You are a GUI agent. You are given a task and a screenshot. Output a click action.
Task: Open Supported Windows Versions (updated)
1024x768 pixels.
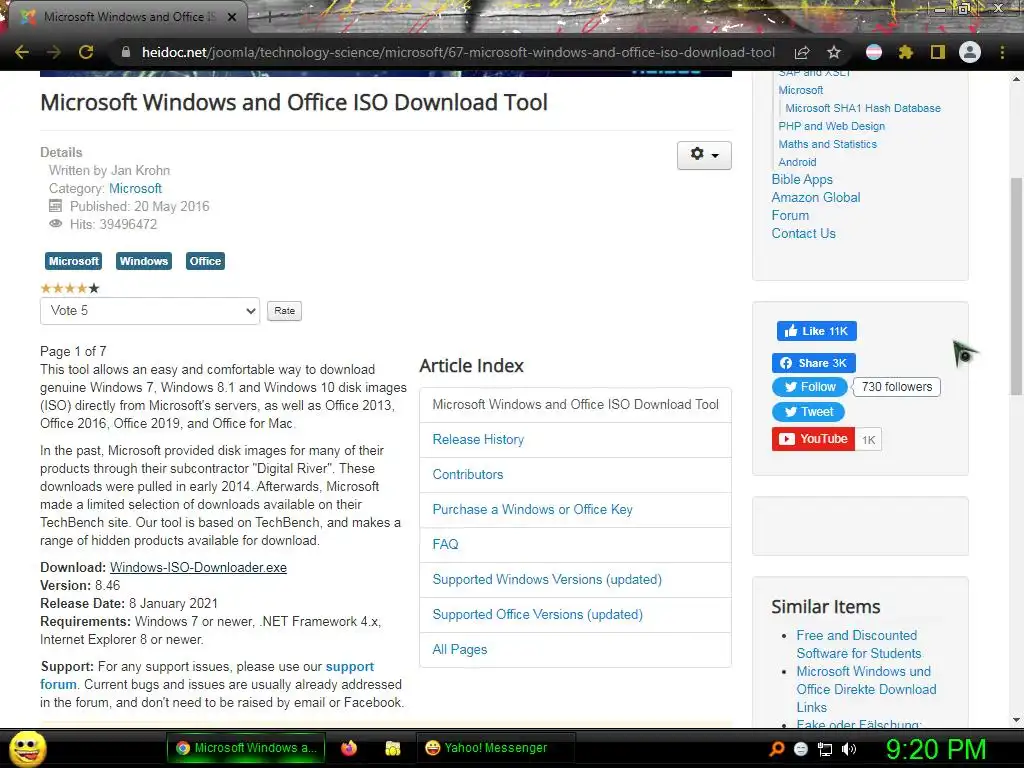pyautogui.click(x=547, y=580)
